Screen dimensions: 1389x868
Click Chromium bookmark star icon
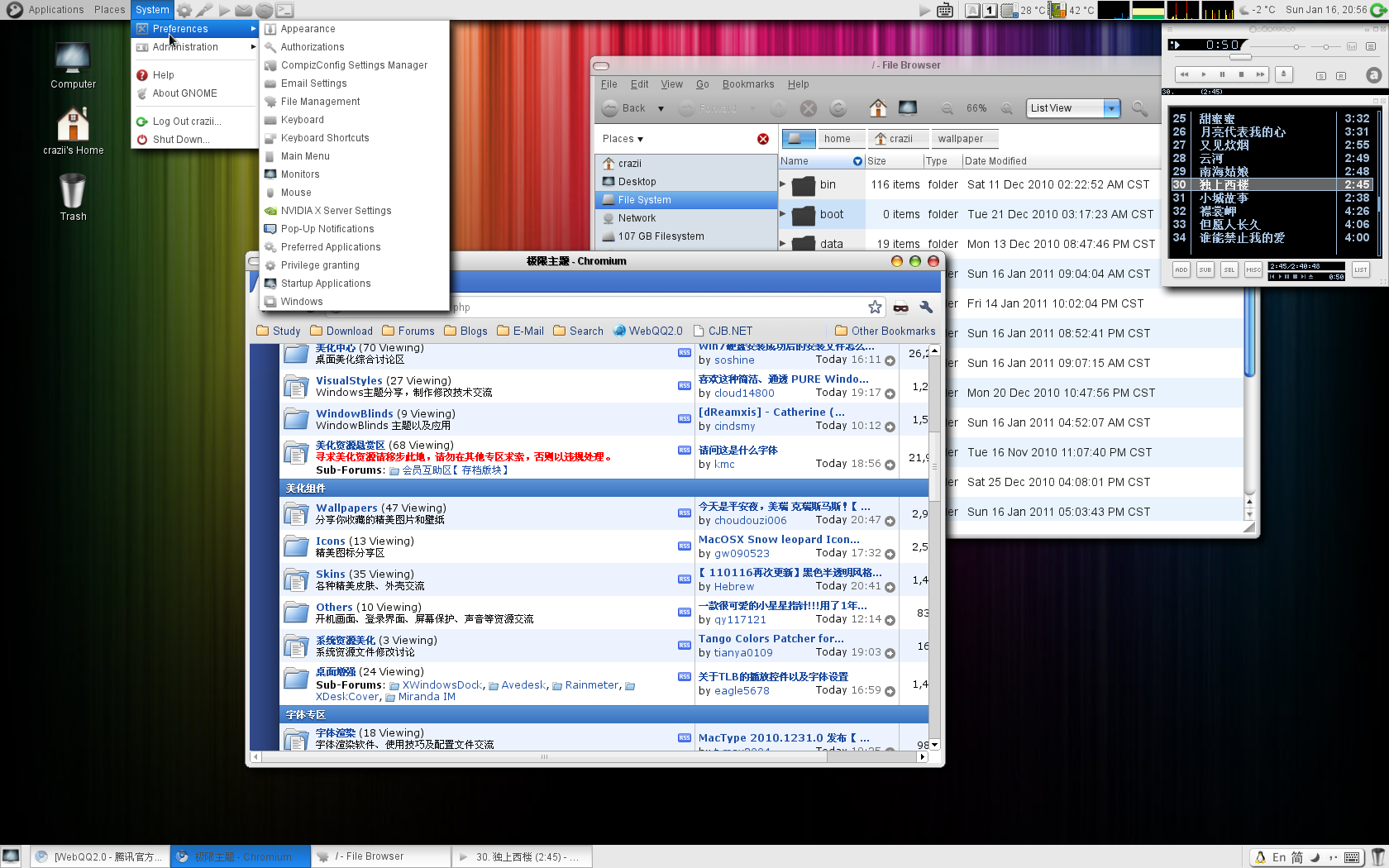875,308
